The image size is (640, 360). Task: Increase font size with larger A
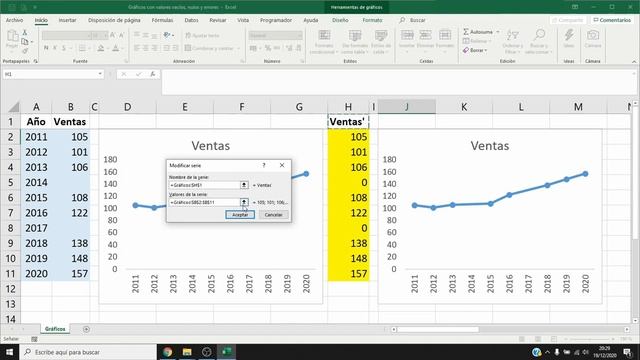[113, 36]
